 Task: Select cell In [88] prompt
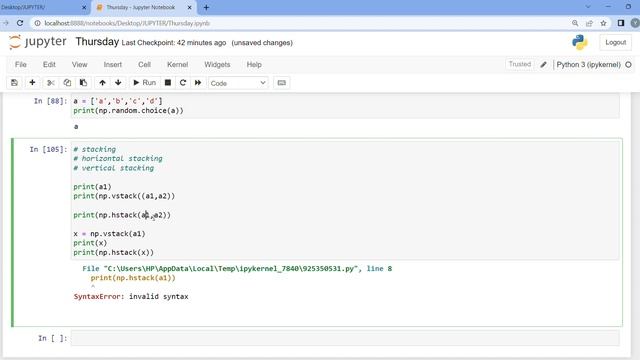click(50, 101)
